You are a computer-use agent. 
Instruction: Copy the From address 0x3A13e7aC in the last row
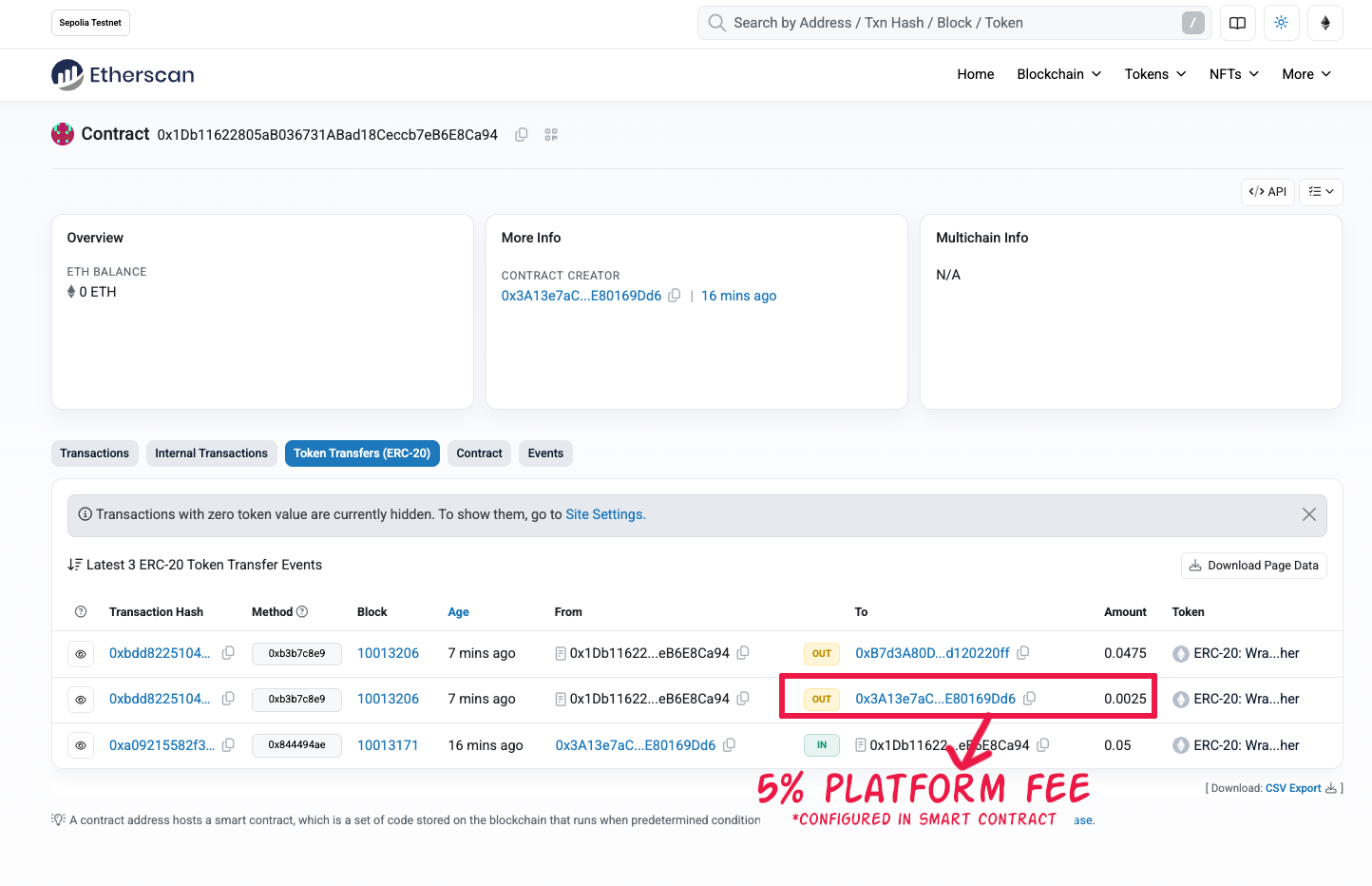point(729,745)
